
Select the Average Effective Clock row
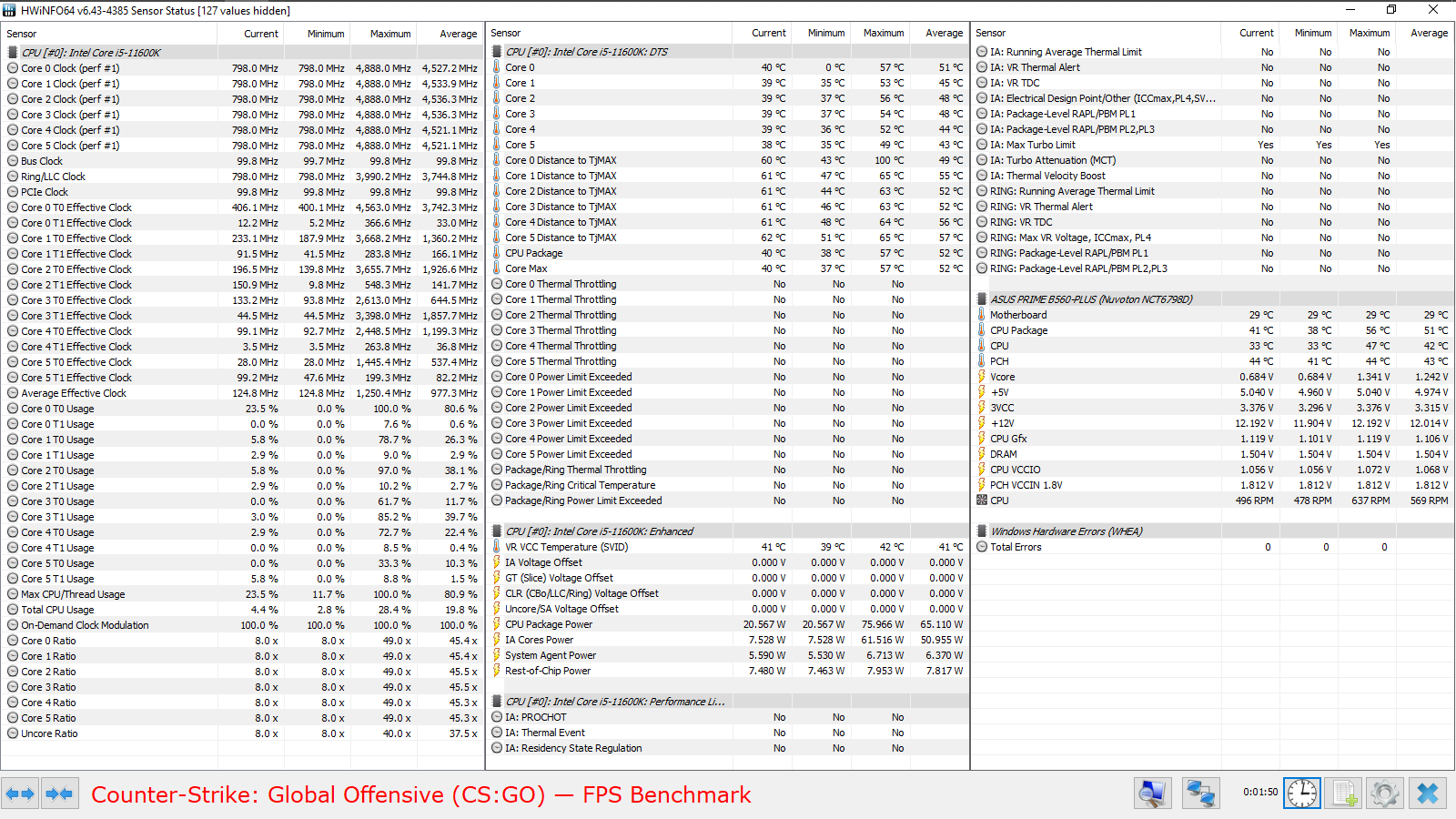pyautogui.click(x=243, y=393)
